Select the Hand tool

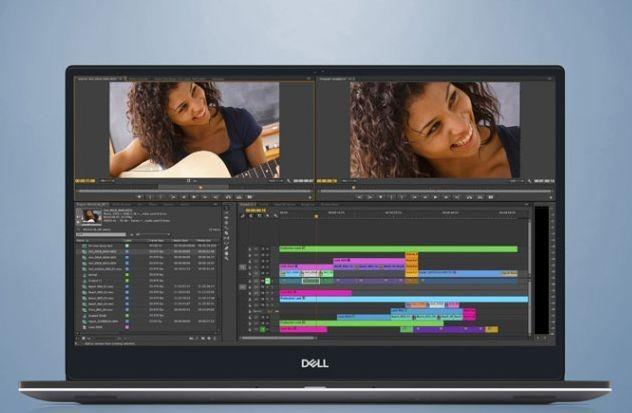pos(227,253)
